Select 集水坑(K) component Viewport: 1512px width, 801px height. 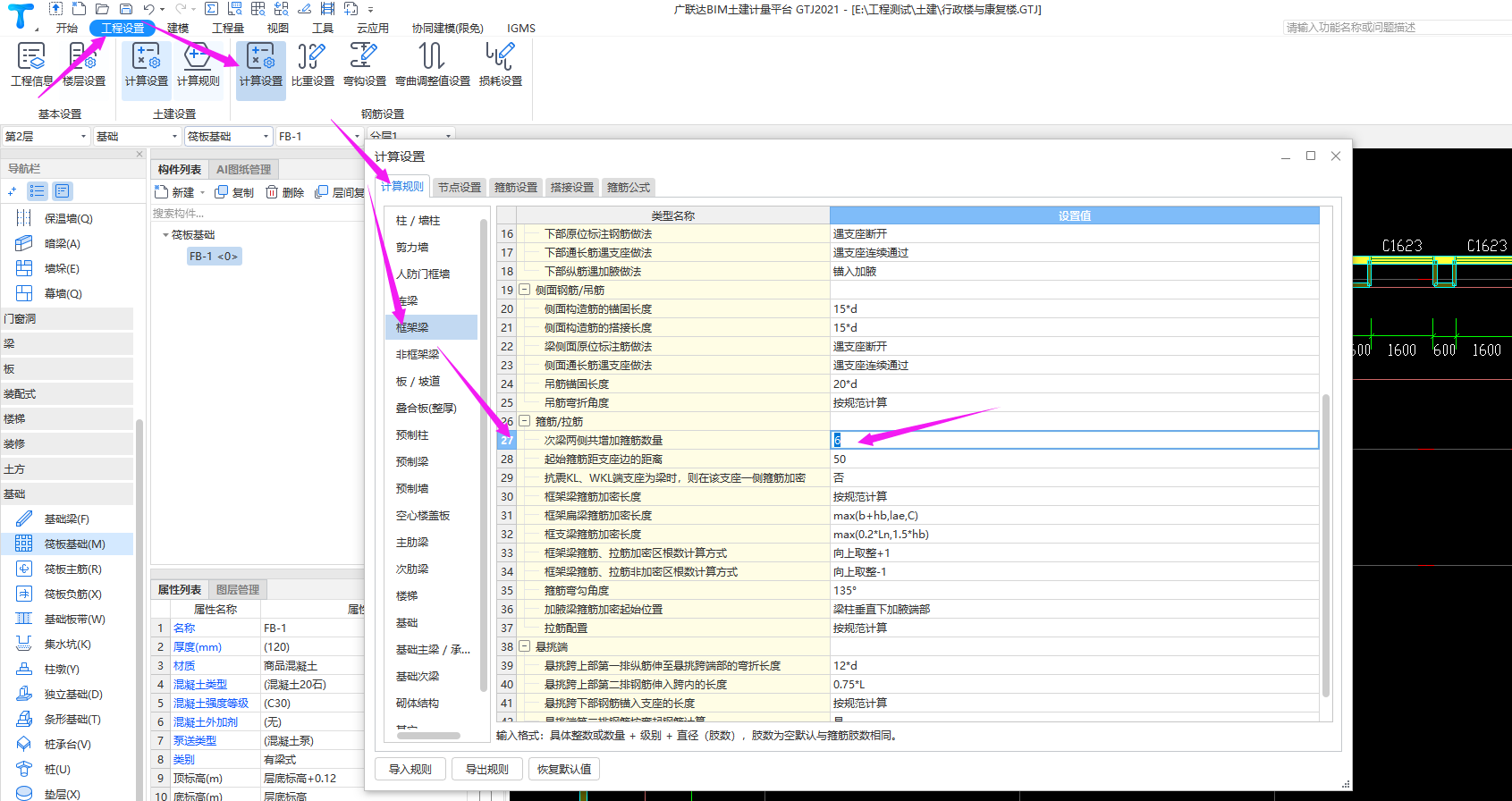[x=67, y=644]
